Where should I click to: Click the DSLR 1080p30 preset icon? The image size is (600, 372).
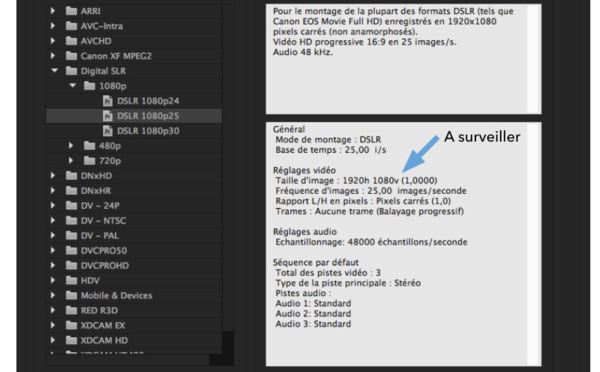pyautogui.click(x=108, y=131)
